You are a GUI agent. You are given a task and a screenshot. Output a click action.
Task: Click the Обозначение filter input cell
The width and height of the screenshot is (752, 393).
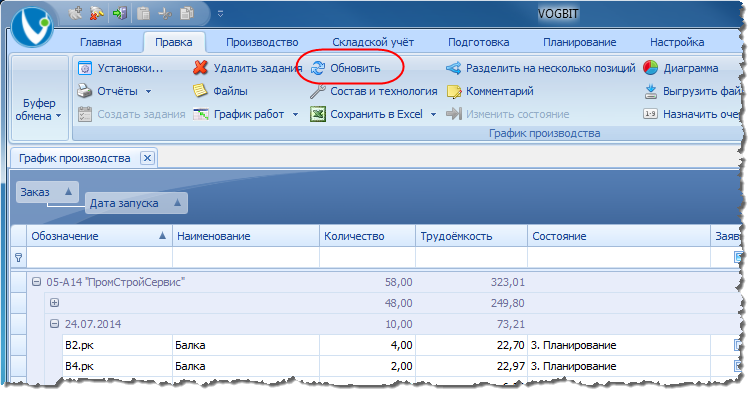point(99,257)
